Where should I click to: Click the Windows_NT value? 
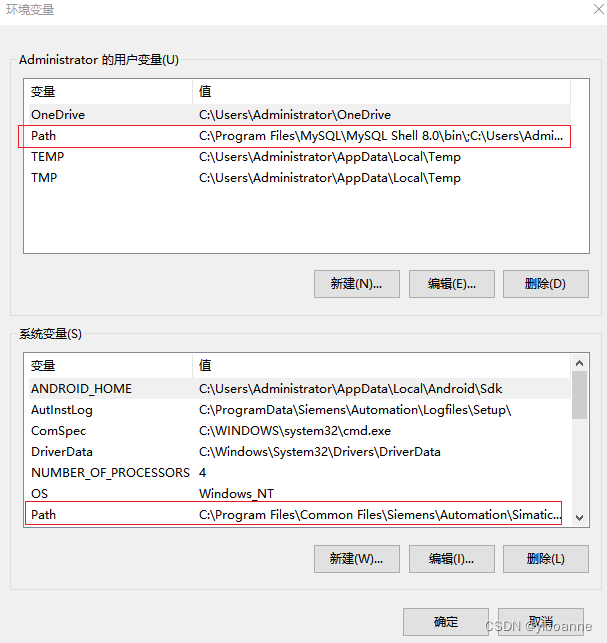click(237, 494)
